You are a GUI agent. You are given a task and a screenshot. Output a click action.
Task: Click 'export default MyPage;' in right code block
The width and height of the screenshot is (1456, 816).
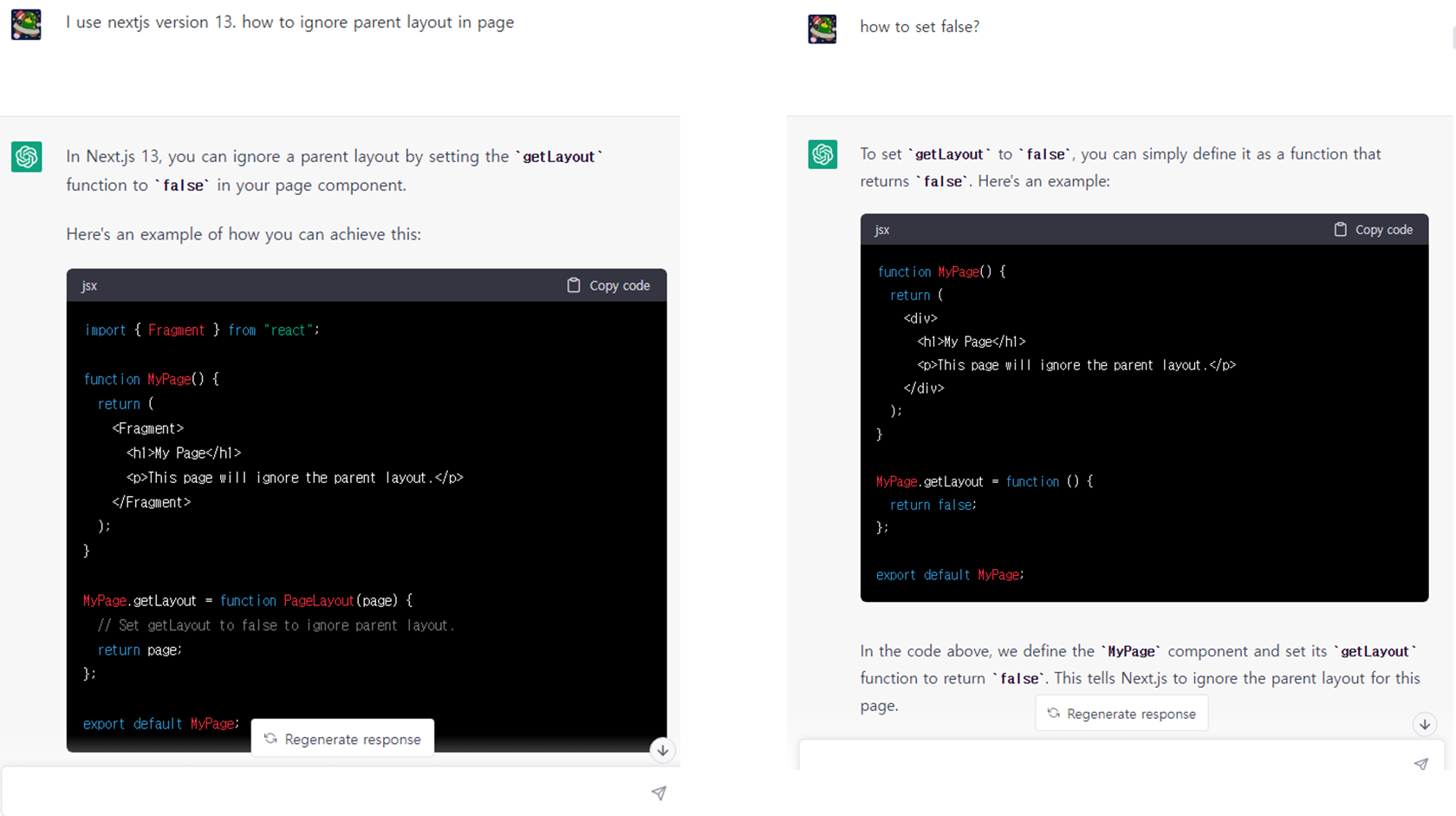(x=950, y=575)
